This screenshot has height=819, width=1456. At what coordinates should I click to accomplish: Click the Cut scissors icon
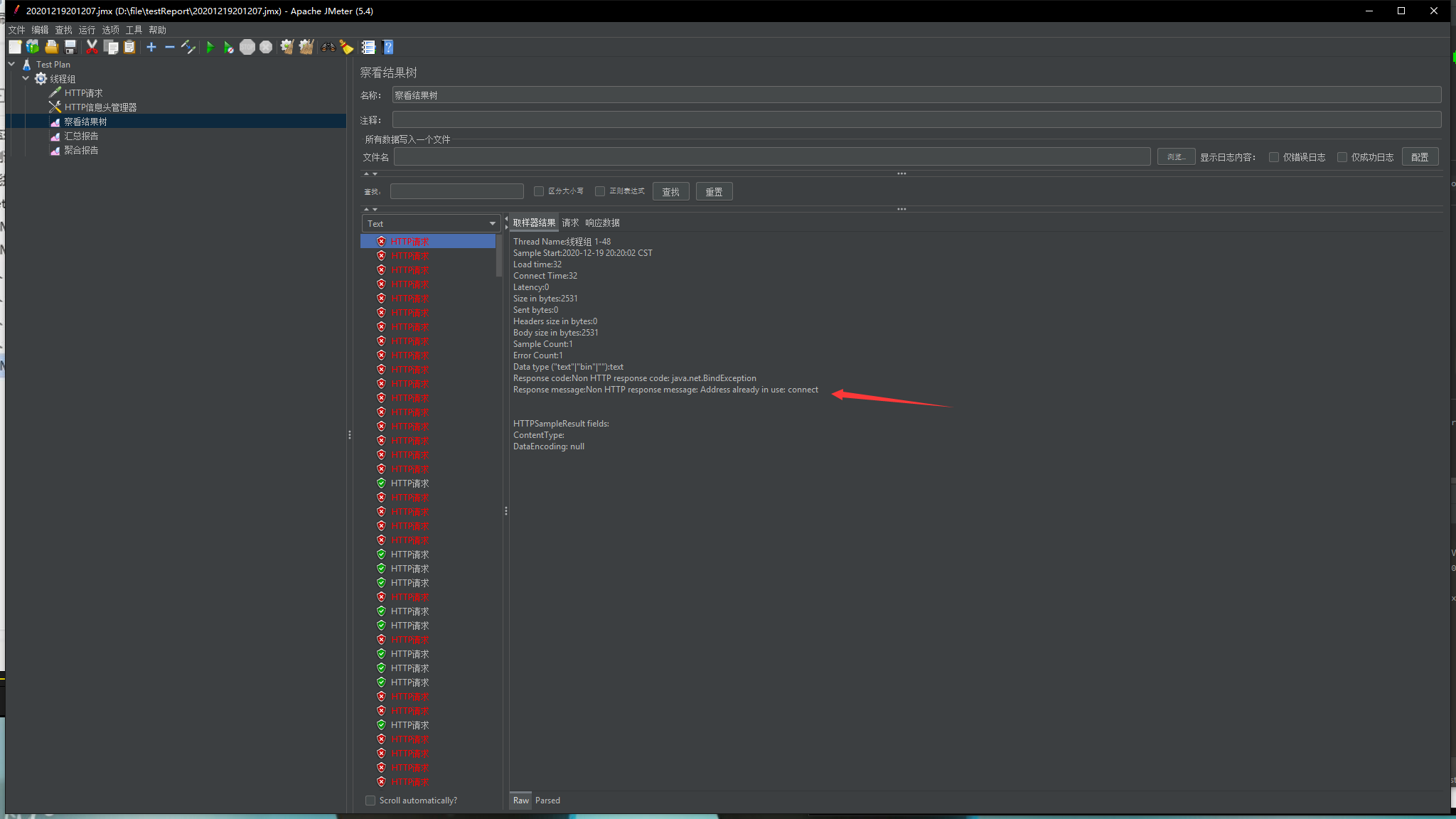click(x=92, y=47)
